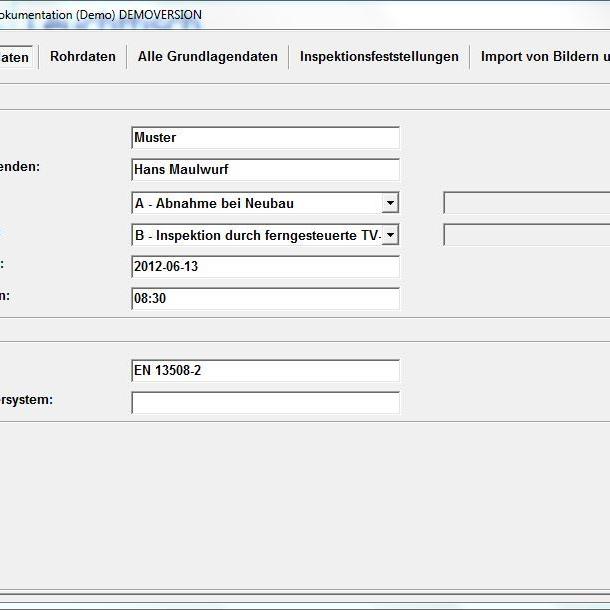The width and height of the screenshot is (610, 610).
Task: Focus the Hans Maulwurf name field
Action: [x=265, y=170]
